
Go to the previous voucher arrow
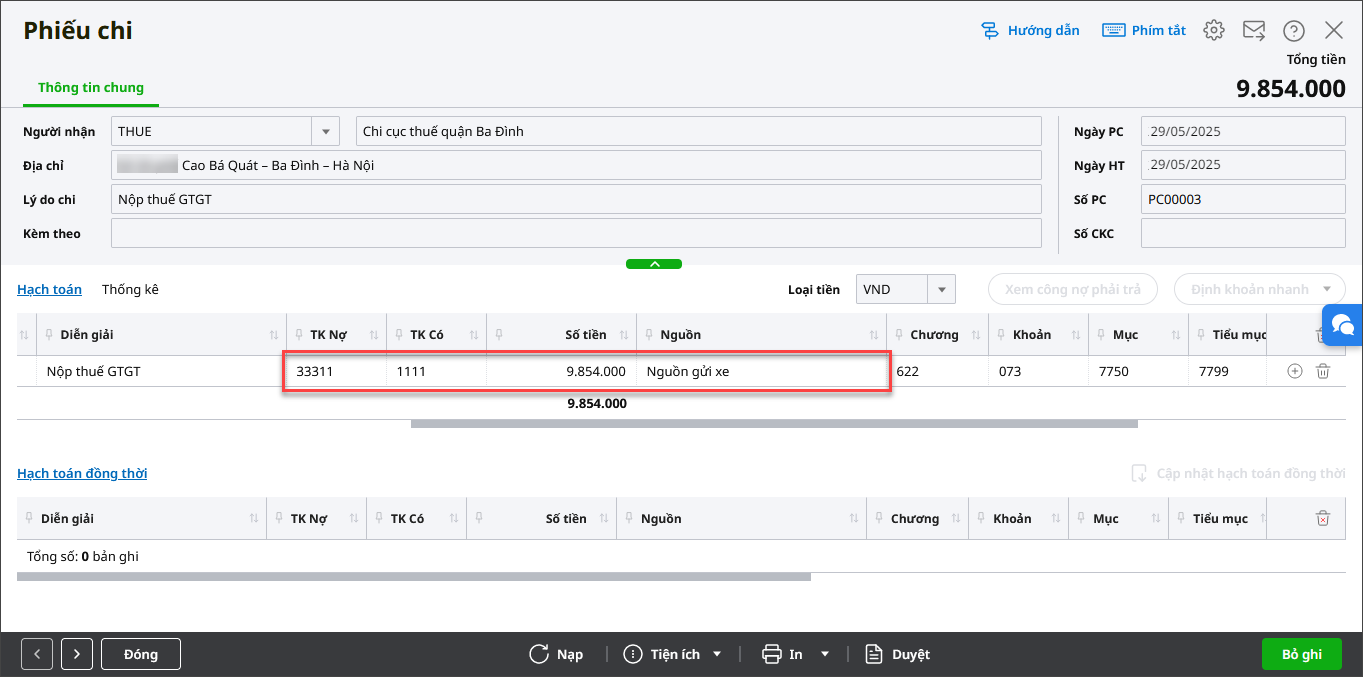tap(37, 654)
